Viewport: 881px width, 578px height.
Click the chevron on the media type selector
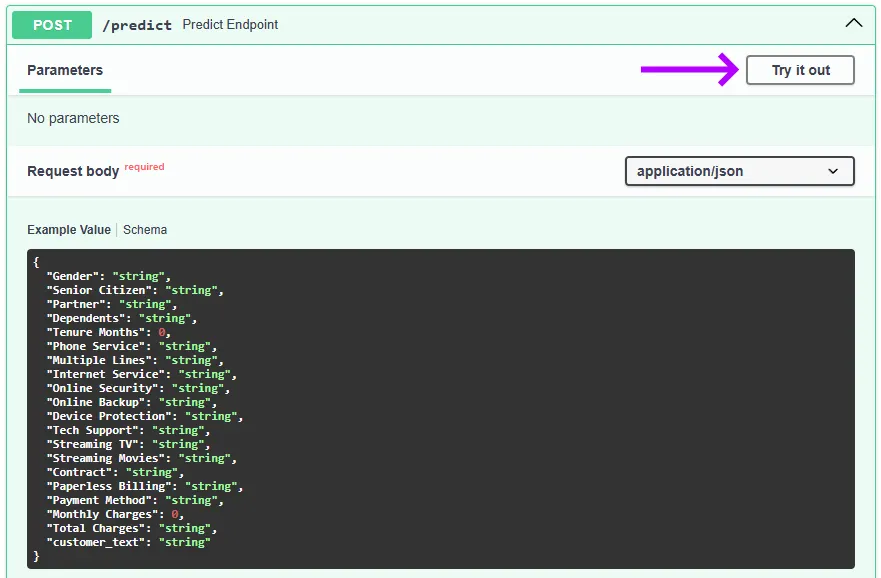coord(834,171)
